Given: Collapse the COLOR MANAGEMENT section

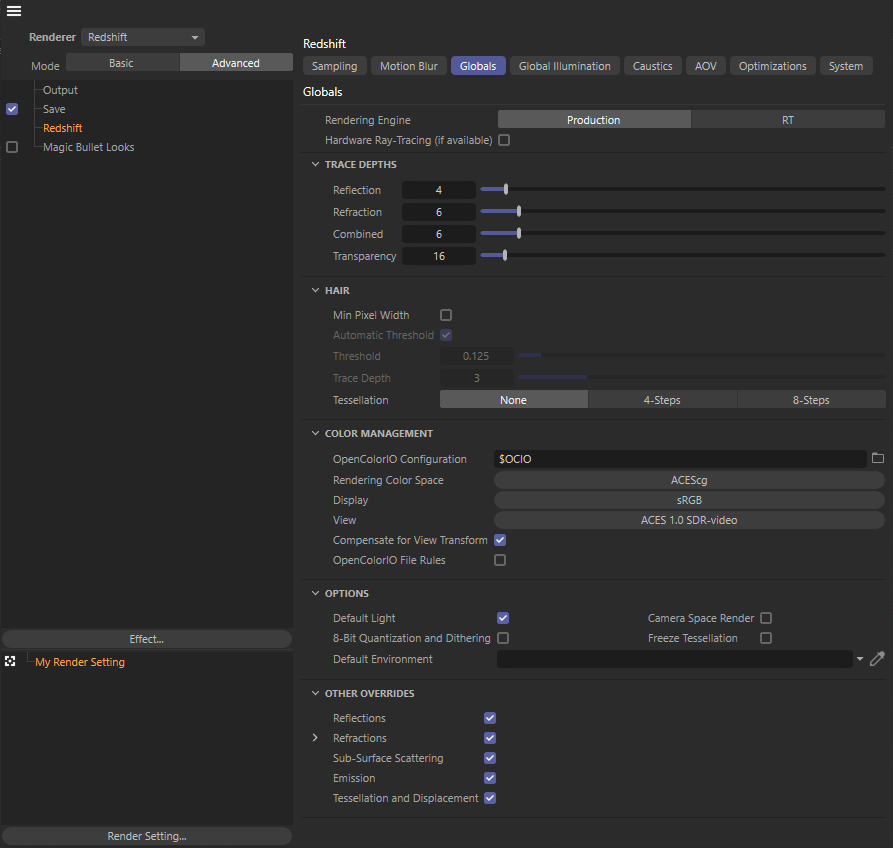Looking at the screenshot, I should coord(316,433).
